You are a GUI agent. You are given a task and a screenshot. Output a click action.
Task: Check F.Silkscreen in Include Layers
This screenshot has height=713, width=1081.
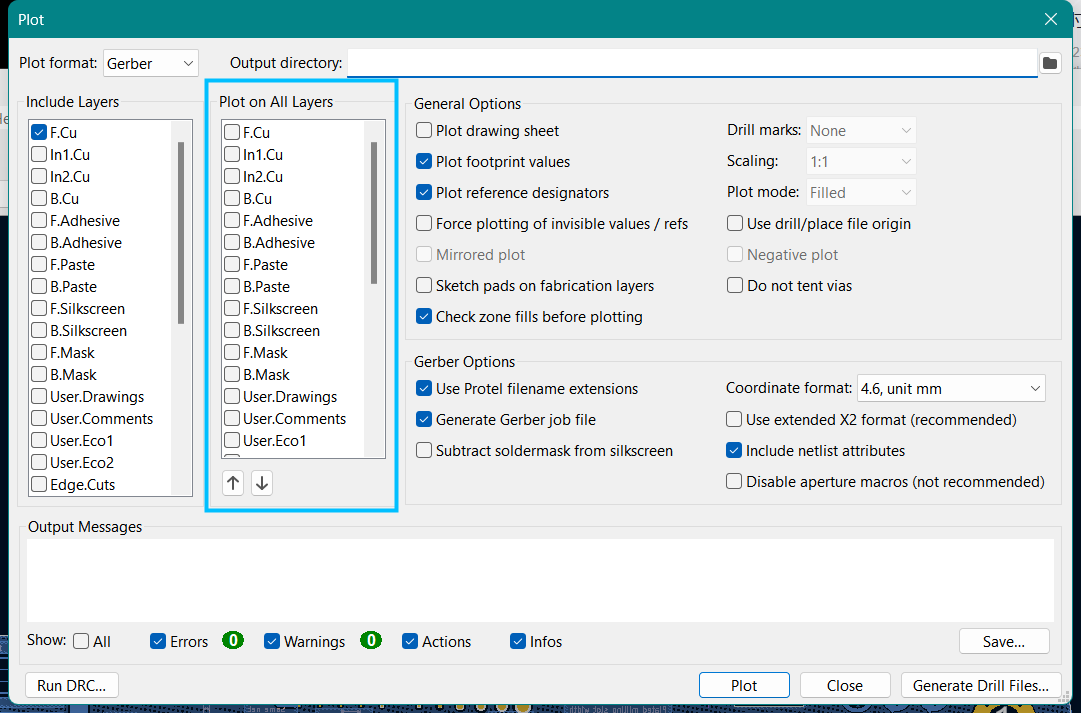[x=39, y=309]
